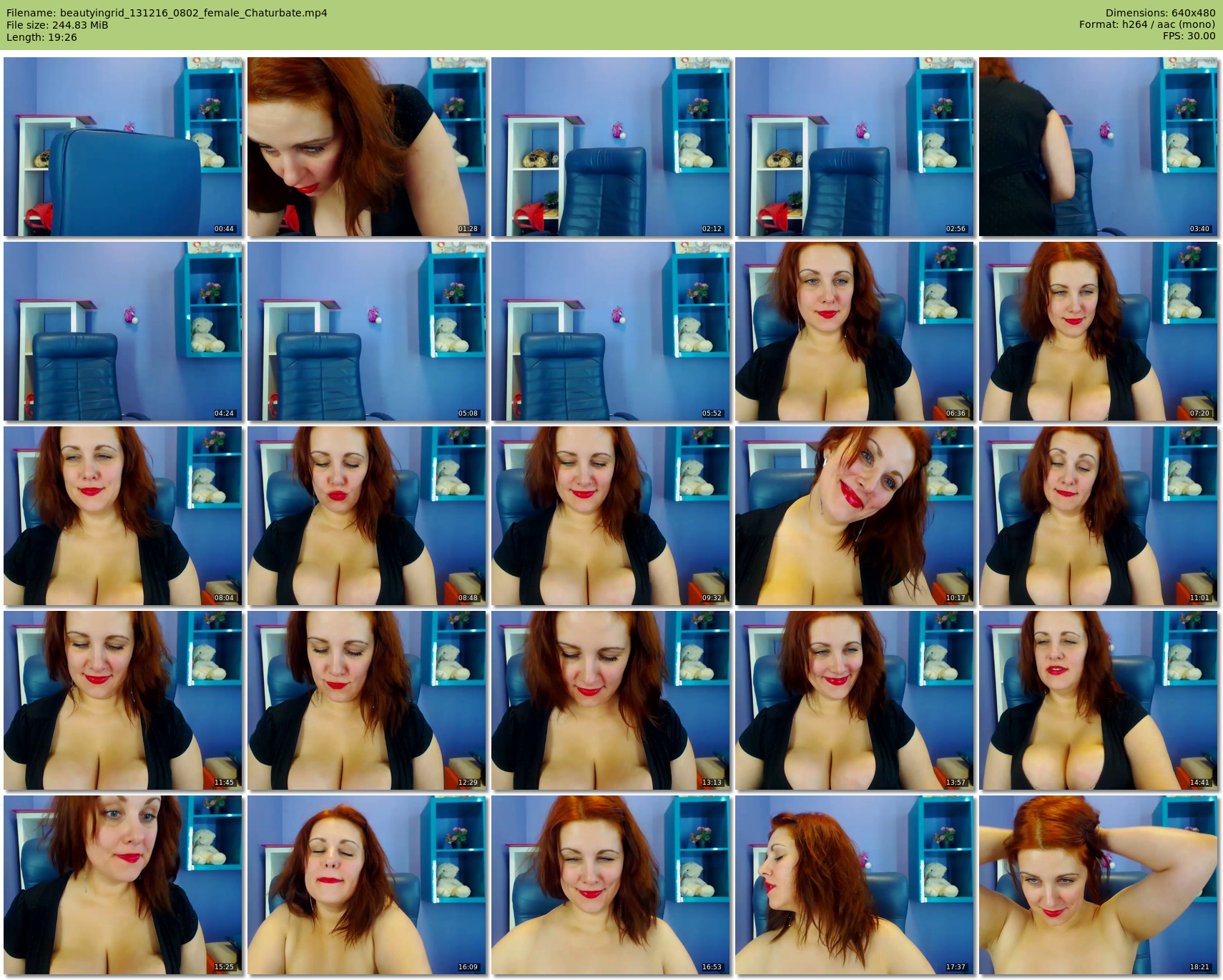Click the thumbnail stamped 06:36
Image resolution: width=1223 pixels, height=980 pixels.
pyautogui.click(x=855, y=331)
